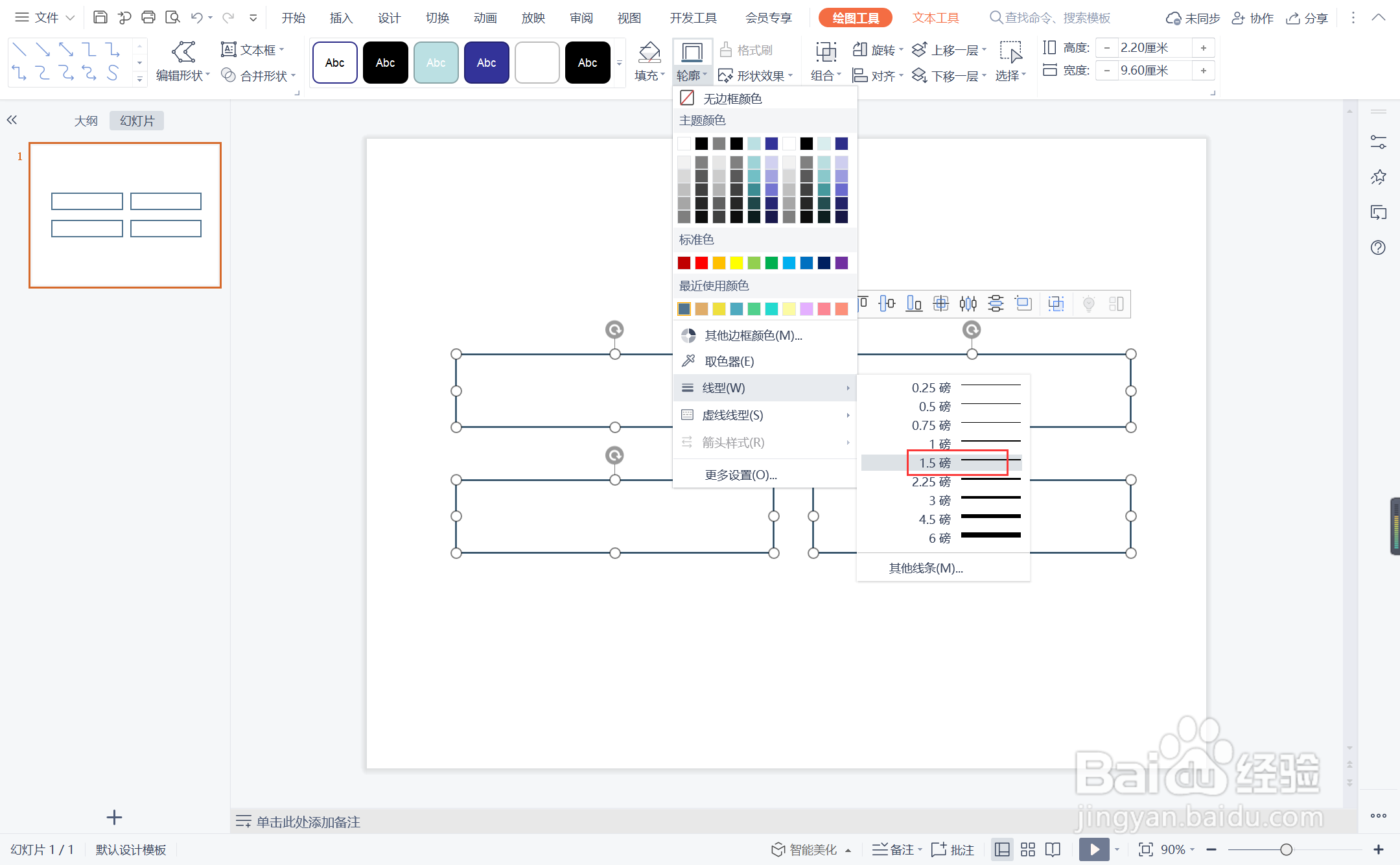Screen dimensions: 1400x865
Task: Click the Save icon in quick access toolbar
Action: 100,18
